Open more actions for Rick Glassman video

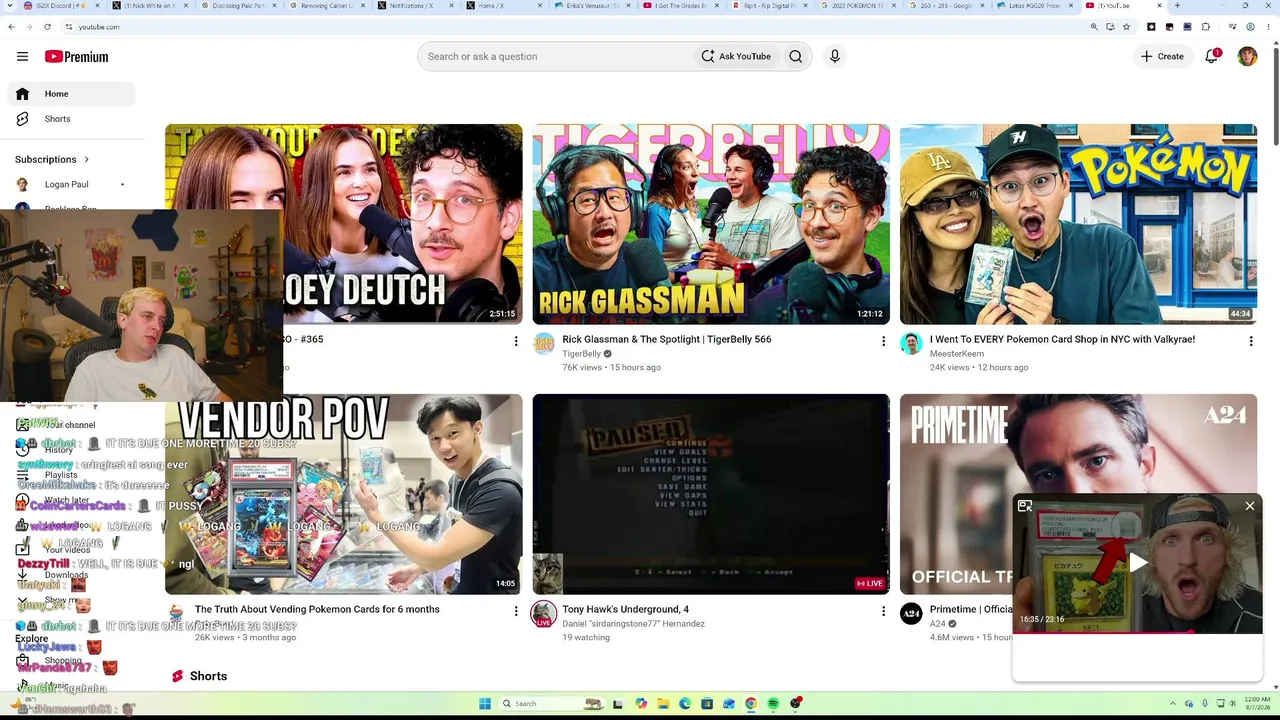pos(883,342)
